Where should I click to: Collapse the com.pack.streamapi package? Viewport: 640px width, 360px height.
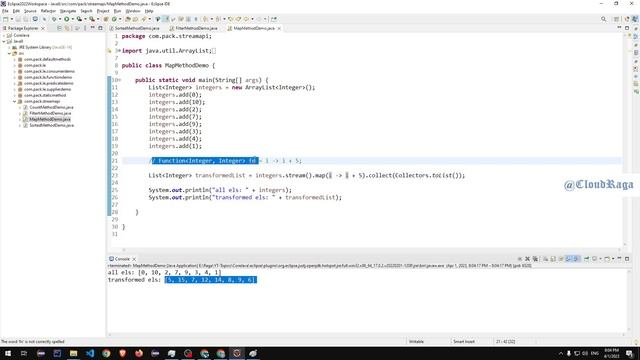pos(15,101)
